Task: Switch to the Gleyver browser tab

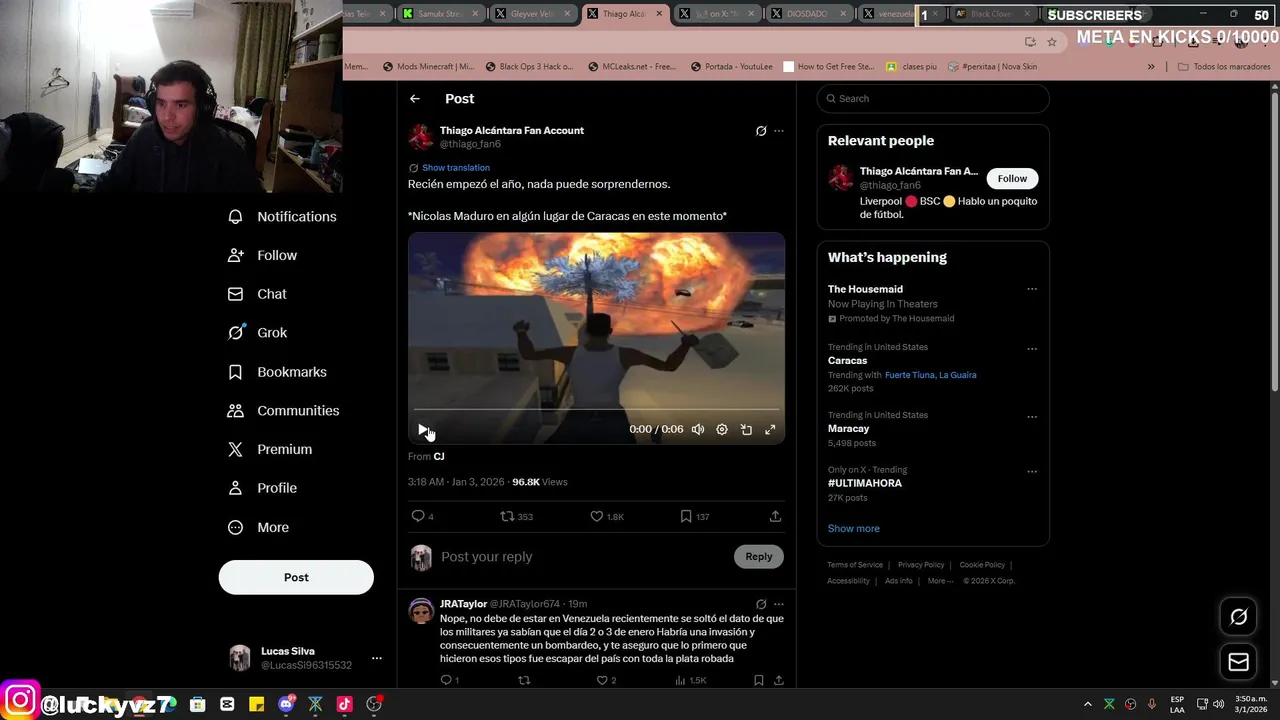Action: click(532, 14)
